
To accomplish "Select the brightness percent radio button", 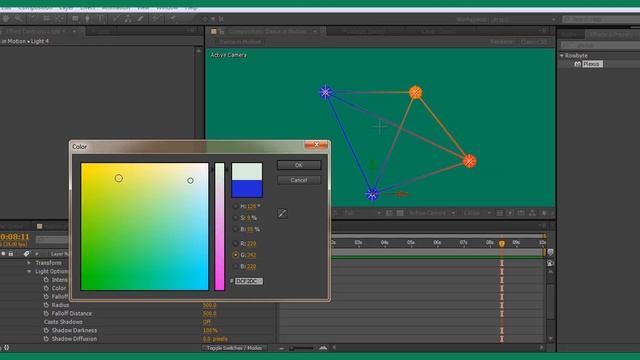I will tap(236, 229).
